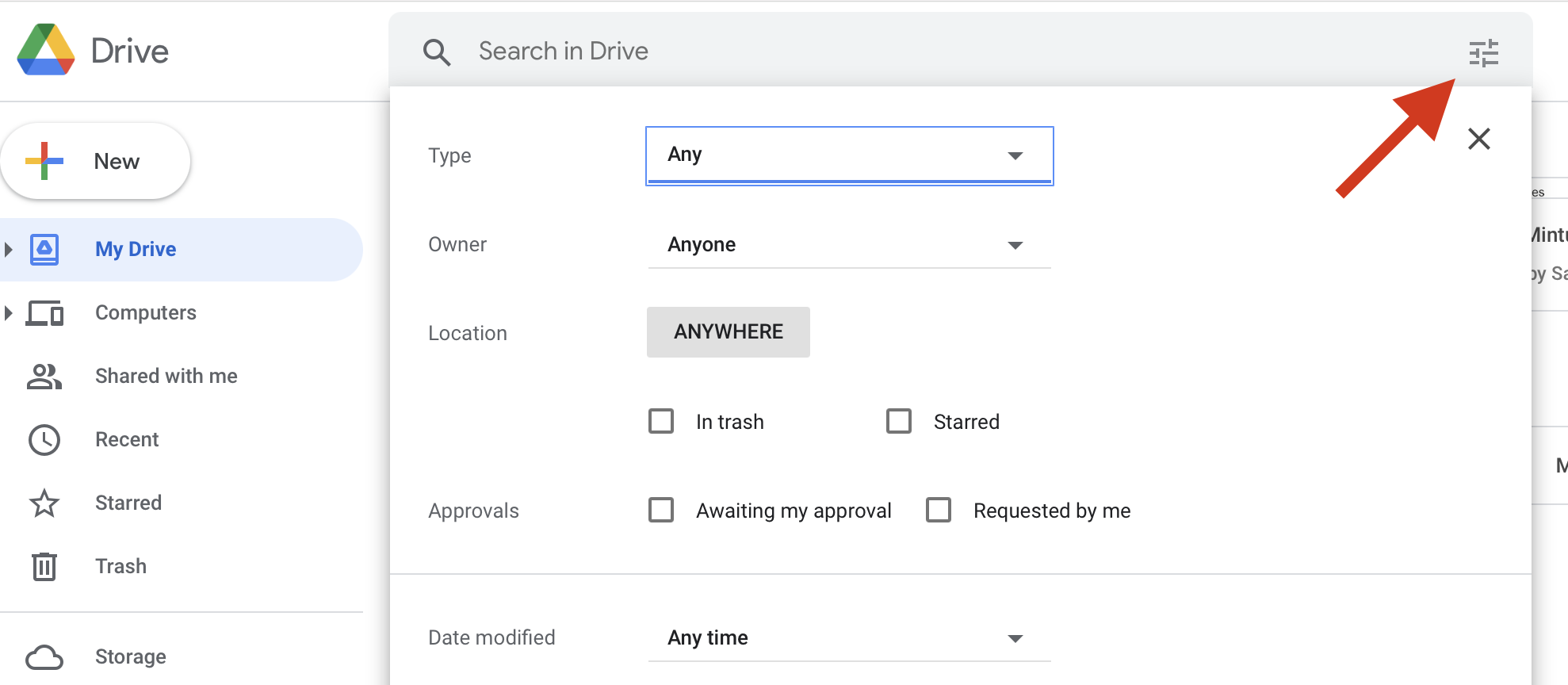This screenshot has height=685, width=1568.
Task: Focus the Search in Drive field
Action: [x=959, y=52]
